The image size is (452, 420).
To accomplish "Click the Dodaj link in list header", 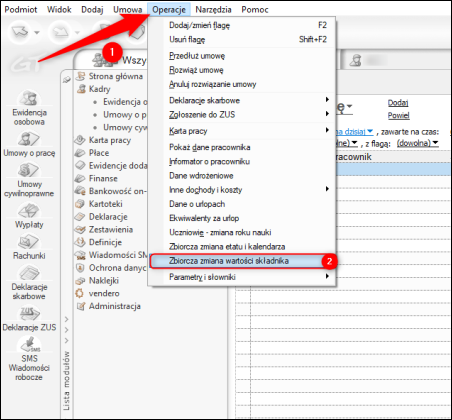I will click(398, 103).
